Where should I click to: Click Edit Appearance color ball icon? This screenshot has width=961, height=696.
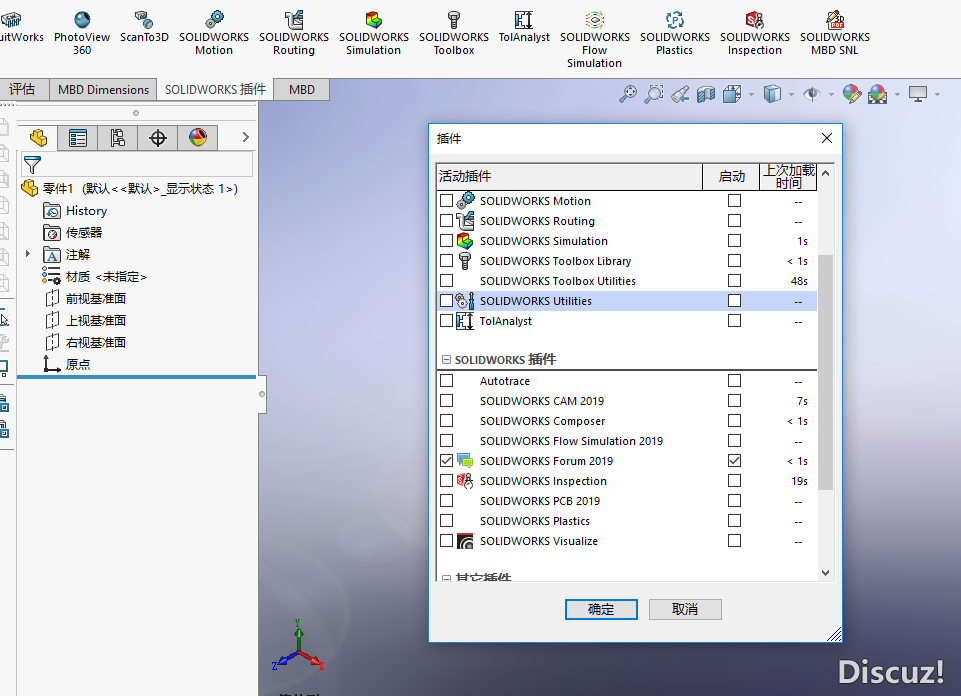(x=852, y=94)
